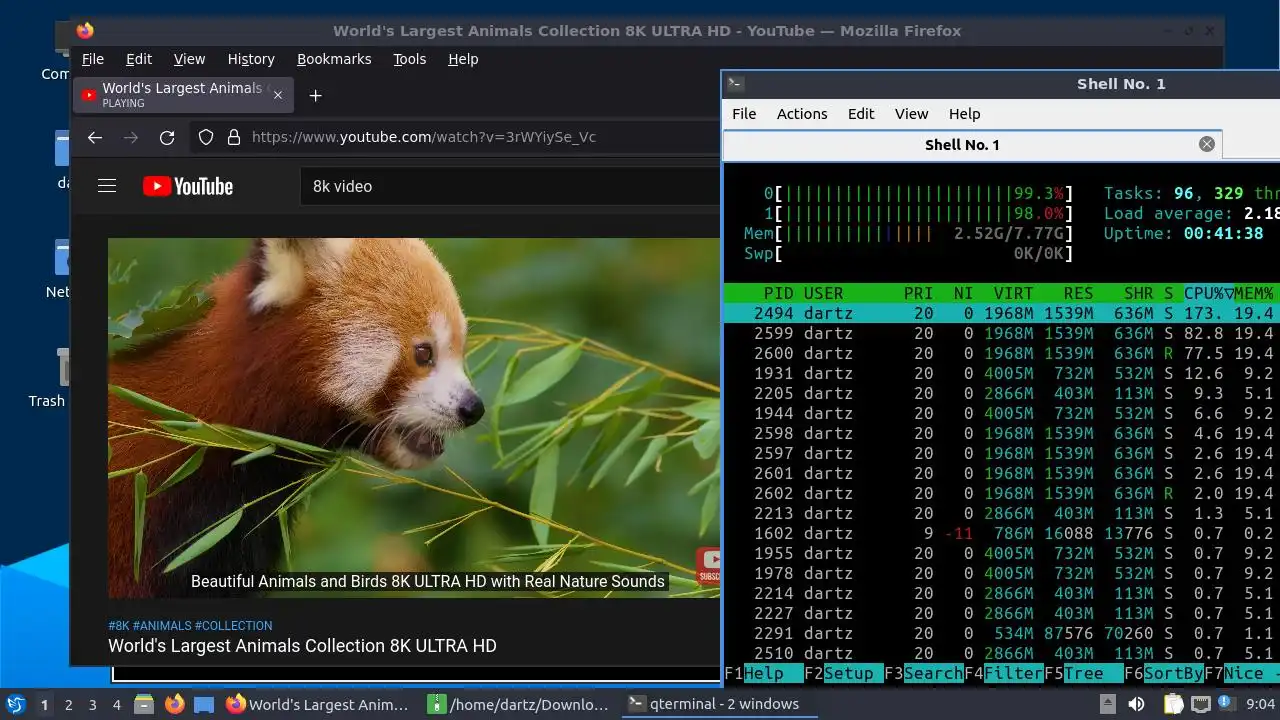This screenshot has height=720, width=1280.
Task: Click the volume icon in tray
Action: point(1136,704)
